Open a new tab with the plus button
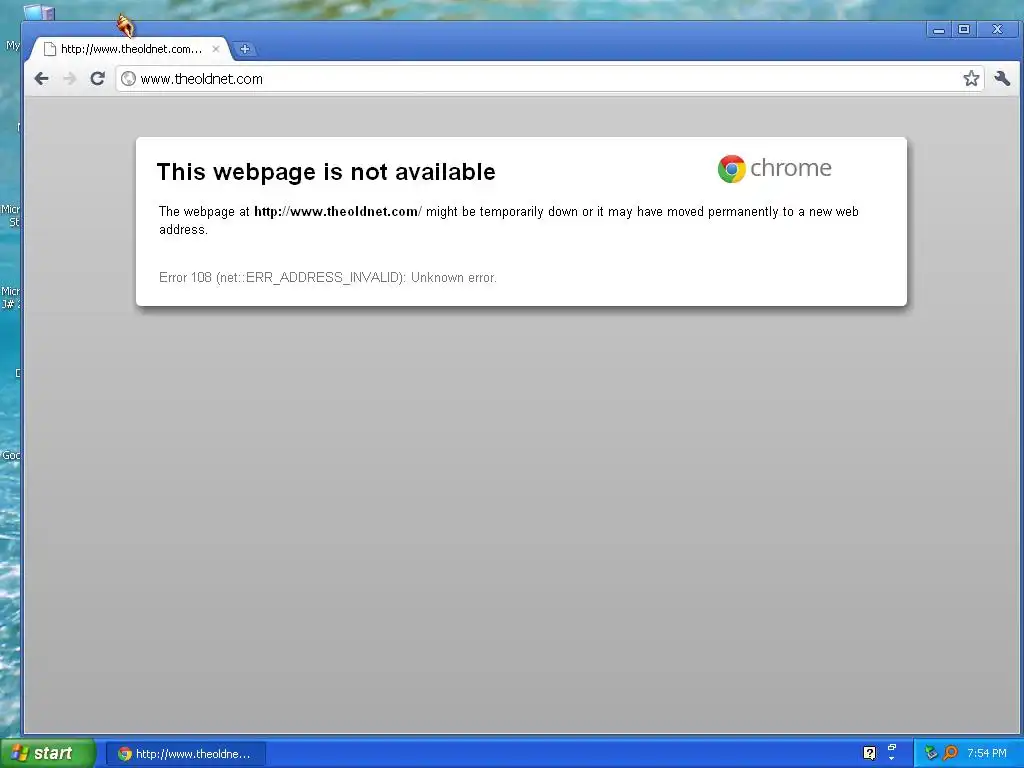This screenshot has width=1024, height=768. pos(245,49)
